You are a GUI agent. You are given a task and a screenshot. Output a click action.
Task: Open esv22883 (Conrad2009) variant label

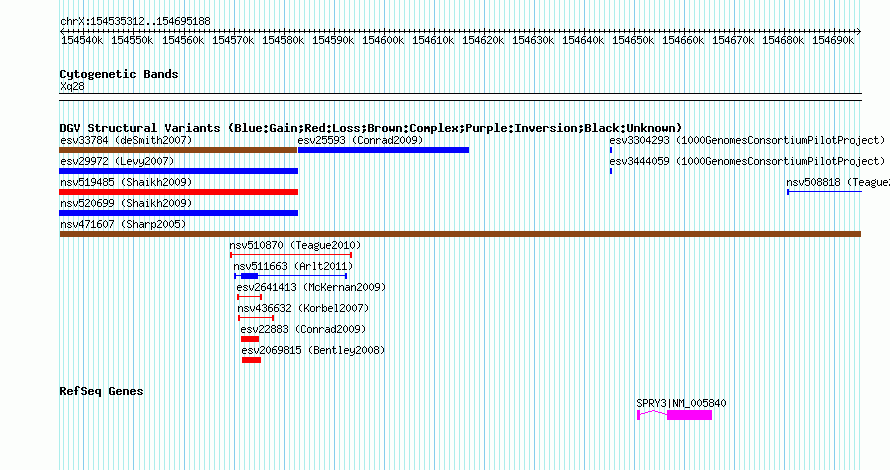303,329
